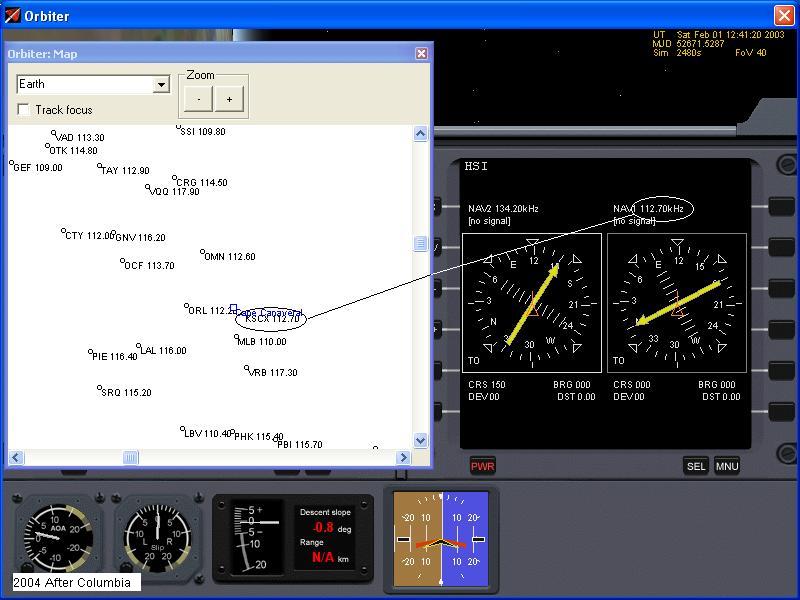The width and height of the screenshot is (800, 600).
Task: Click the map's horizontal scrollbar left arrow
Action: [16, 458]
